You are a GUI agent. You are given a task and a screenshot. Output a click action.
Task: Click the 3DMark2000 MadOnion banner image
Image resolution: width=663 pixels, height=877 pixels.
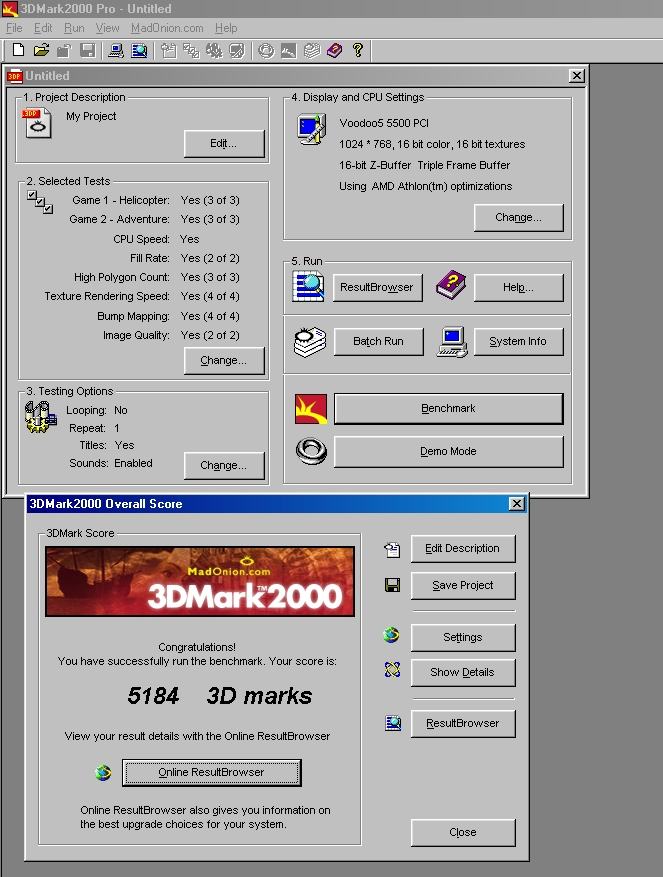tap(200, 582)
